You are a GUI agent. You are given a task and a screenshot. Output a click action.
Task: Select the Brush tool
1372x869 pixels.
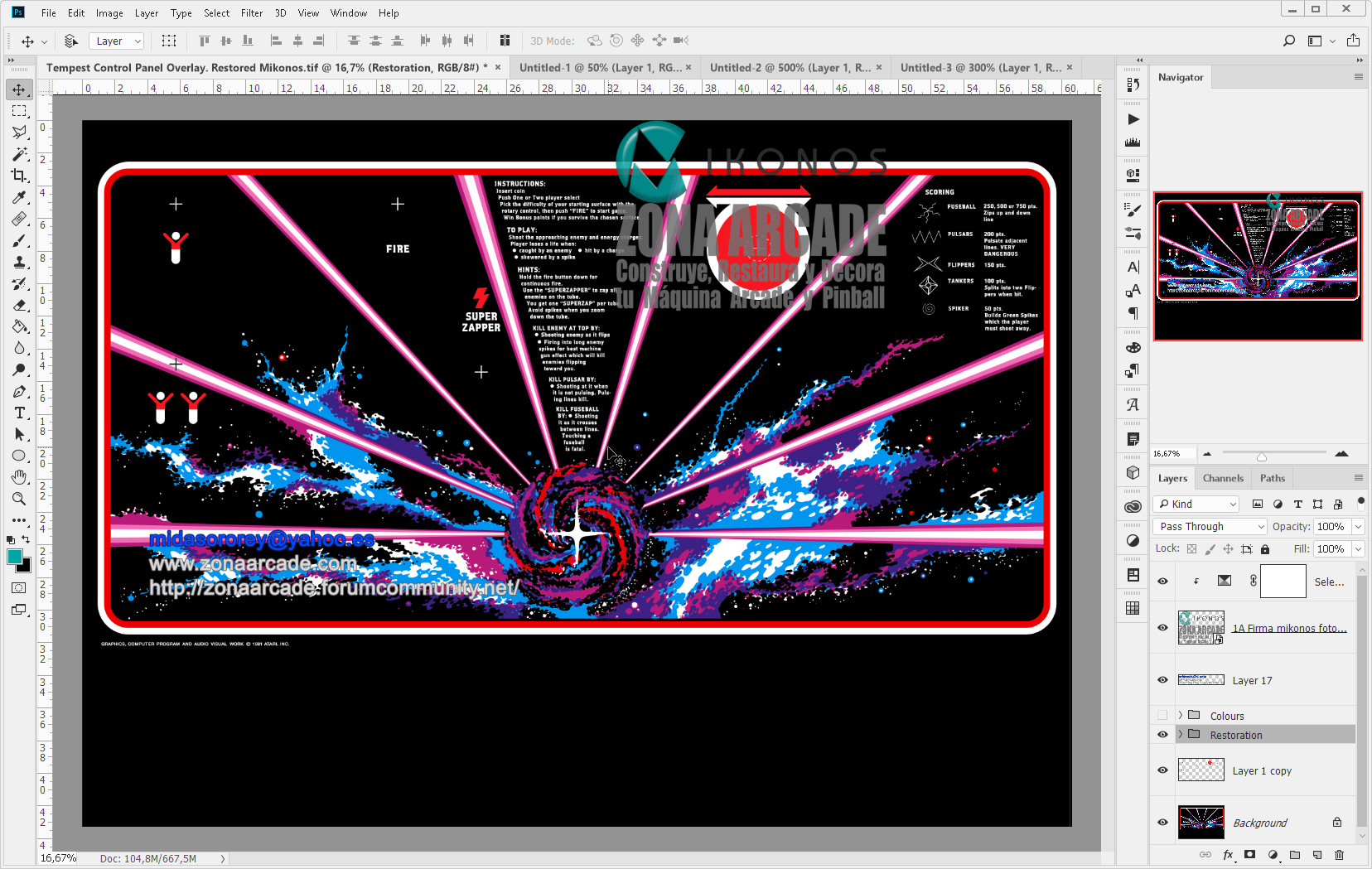pos(19,241)
